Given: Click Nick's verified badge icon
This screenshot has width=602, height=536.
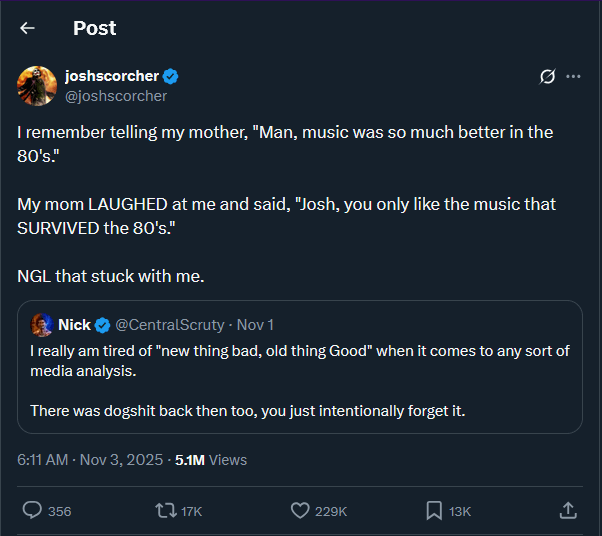Looking at the screenshot, I should pyautogui.click(x=102, y=325).
